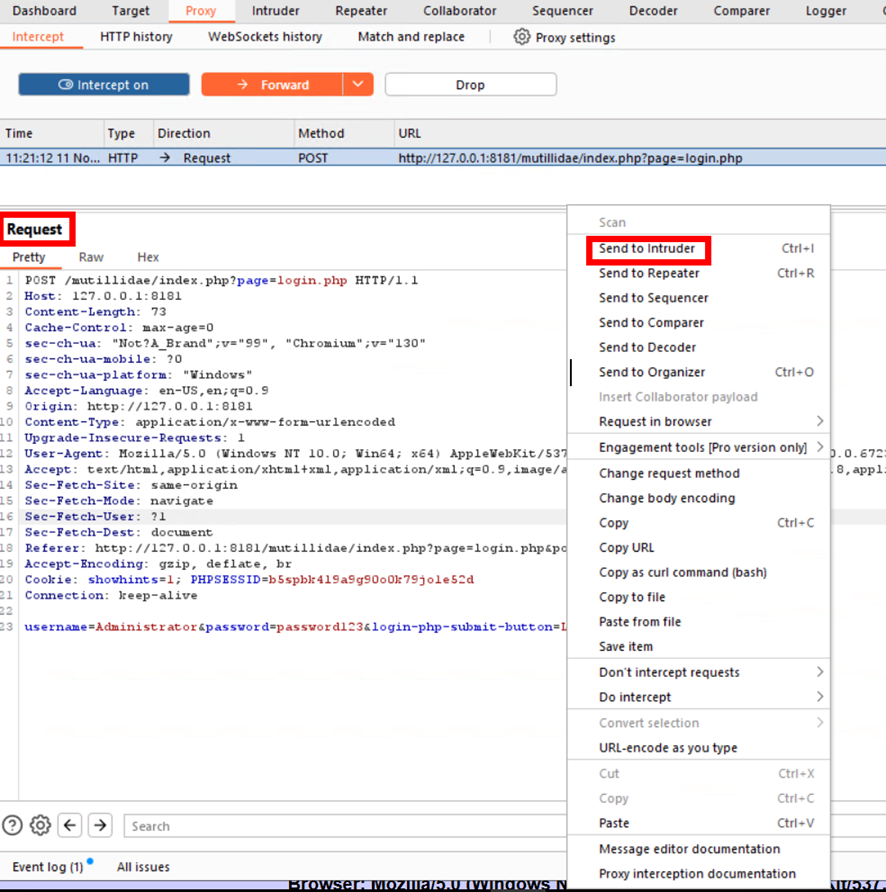
Task: Switch request view to Raw
Action: [x=91, y=257]
